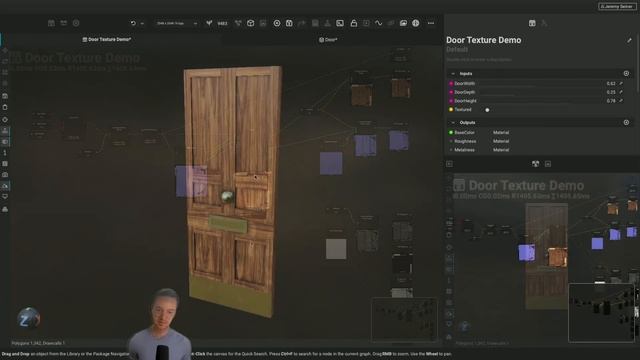Add a new input with the Inputs plus icon
Image resolution: width=640 pixels, height=360 pixels.
point(626,73)
